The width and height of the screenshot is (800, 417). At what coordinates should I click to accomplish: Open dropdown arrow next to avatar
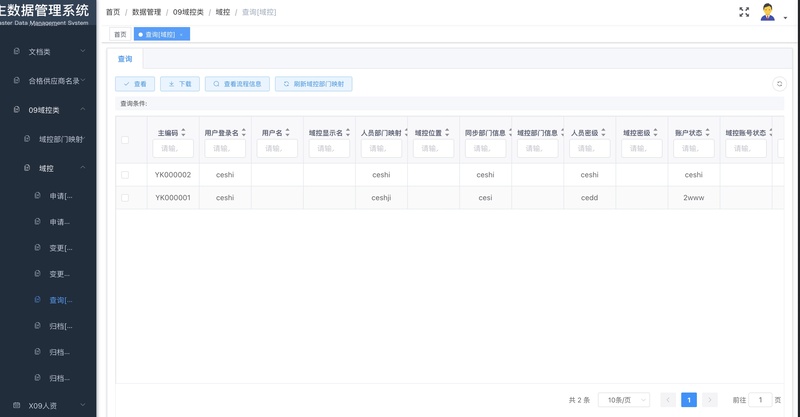click(x=785, y=18)
